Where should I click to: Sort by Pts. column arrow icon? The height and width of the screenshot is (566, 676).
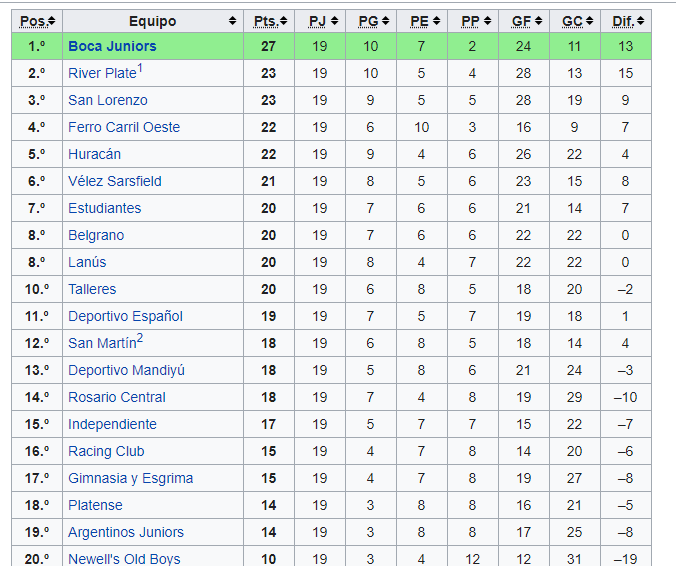(284, 21)
